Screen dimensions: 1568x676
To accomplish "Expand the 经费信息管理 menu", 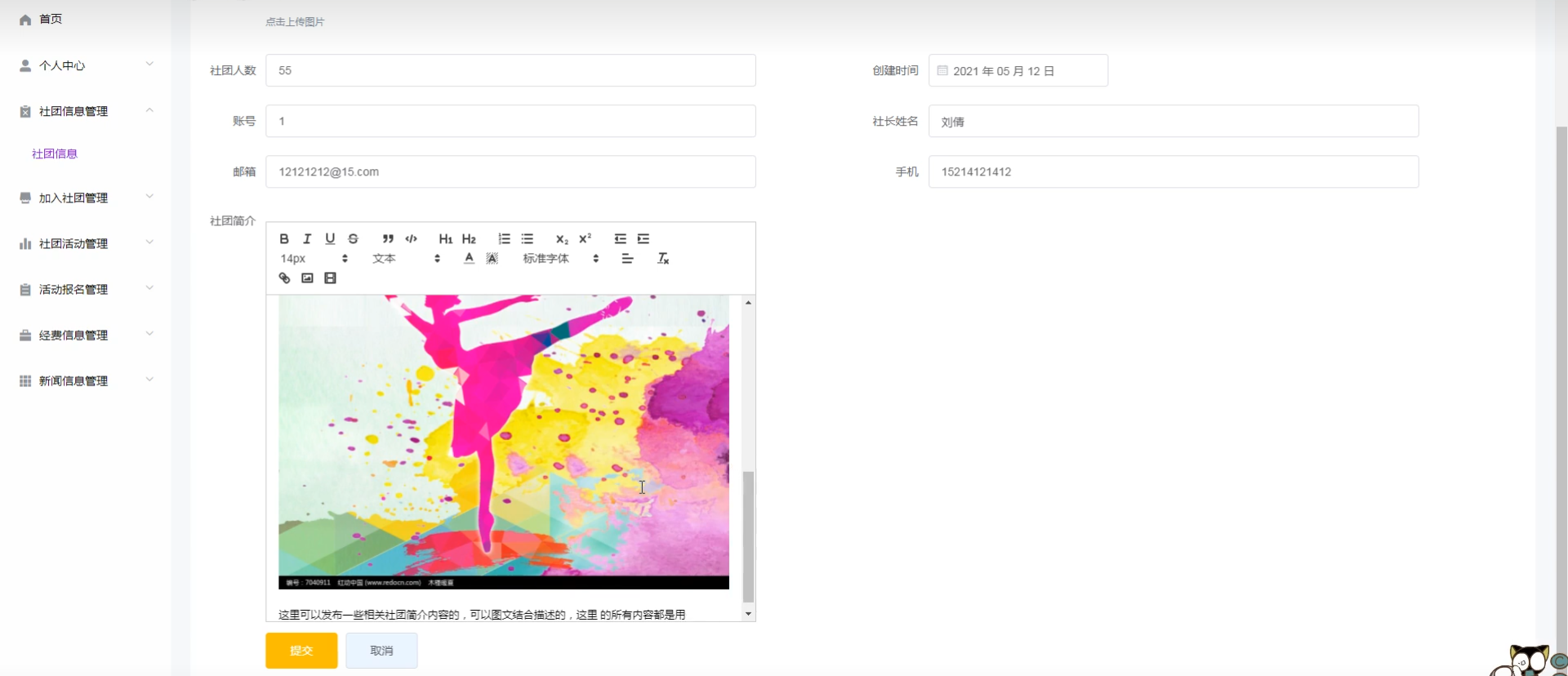I will [x=86, y=335].
